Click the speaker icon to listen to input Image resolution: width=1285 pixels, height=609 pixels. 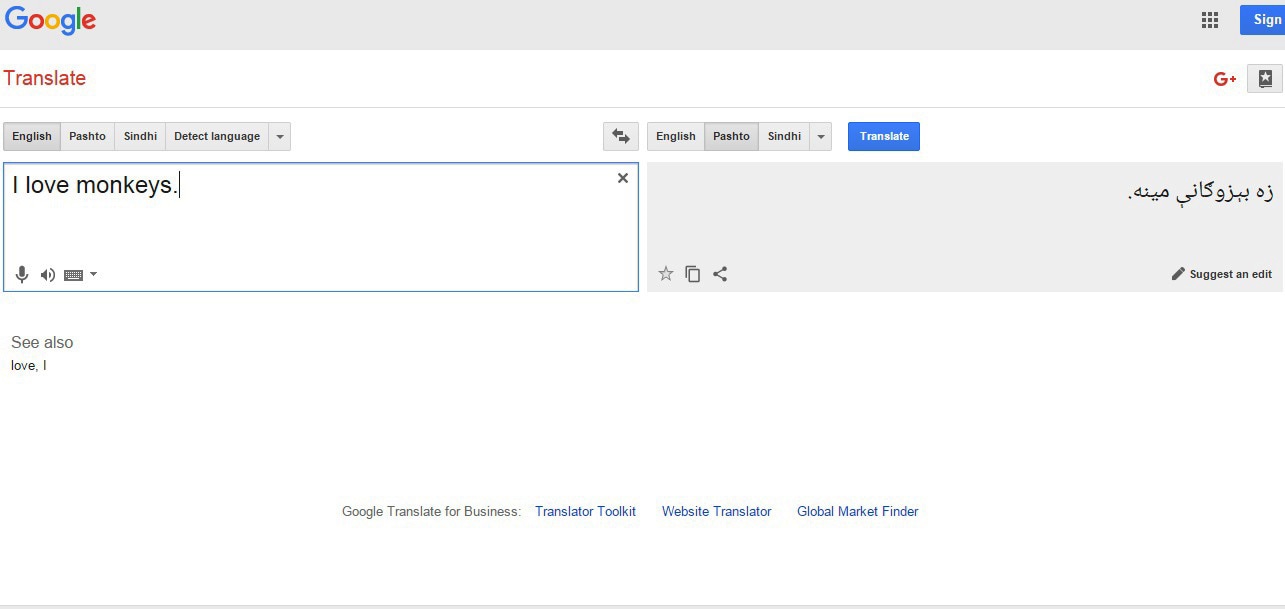click(47, 274)
